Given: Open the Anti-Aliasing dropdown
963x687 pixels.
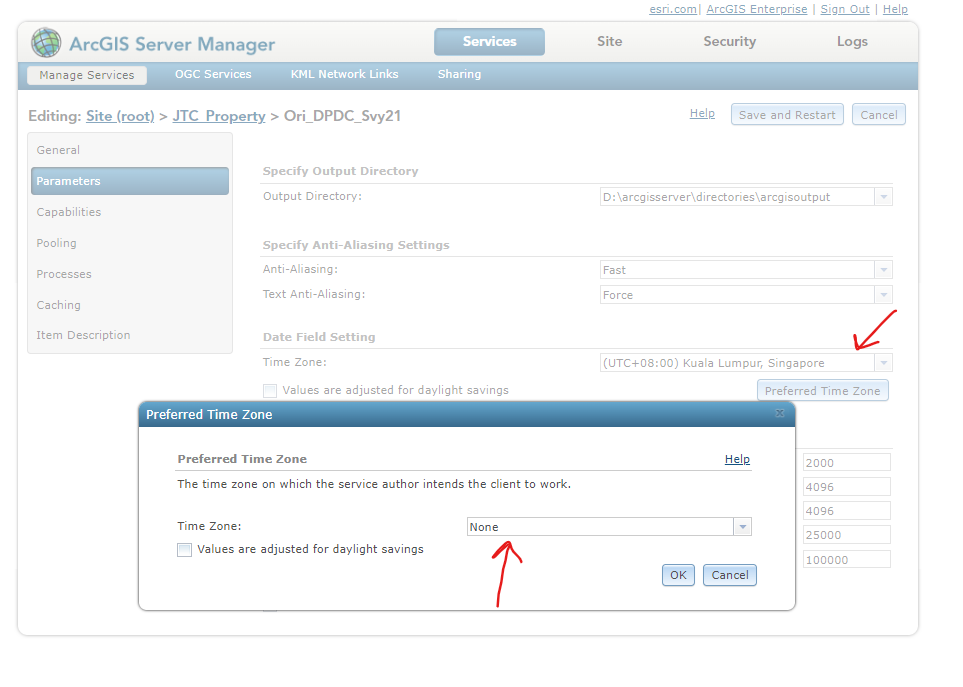Looking at the screenshot, I should click(882, 269).
